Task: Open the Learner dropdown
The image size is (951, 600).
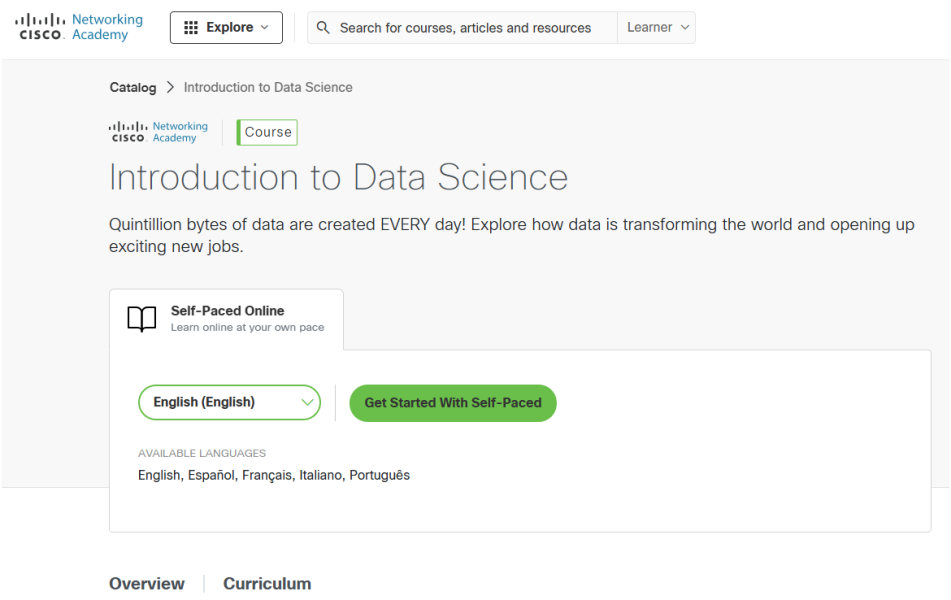Action: pos(657,28)
